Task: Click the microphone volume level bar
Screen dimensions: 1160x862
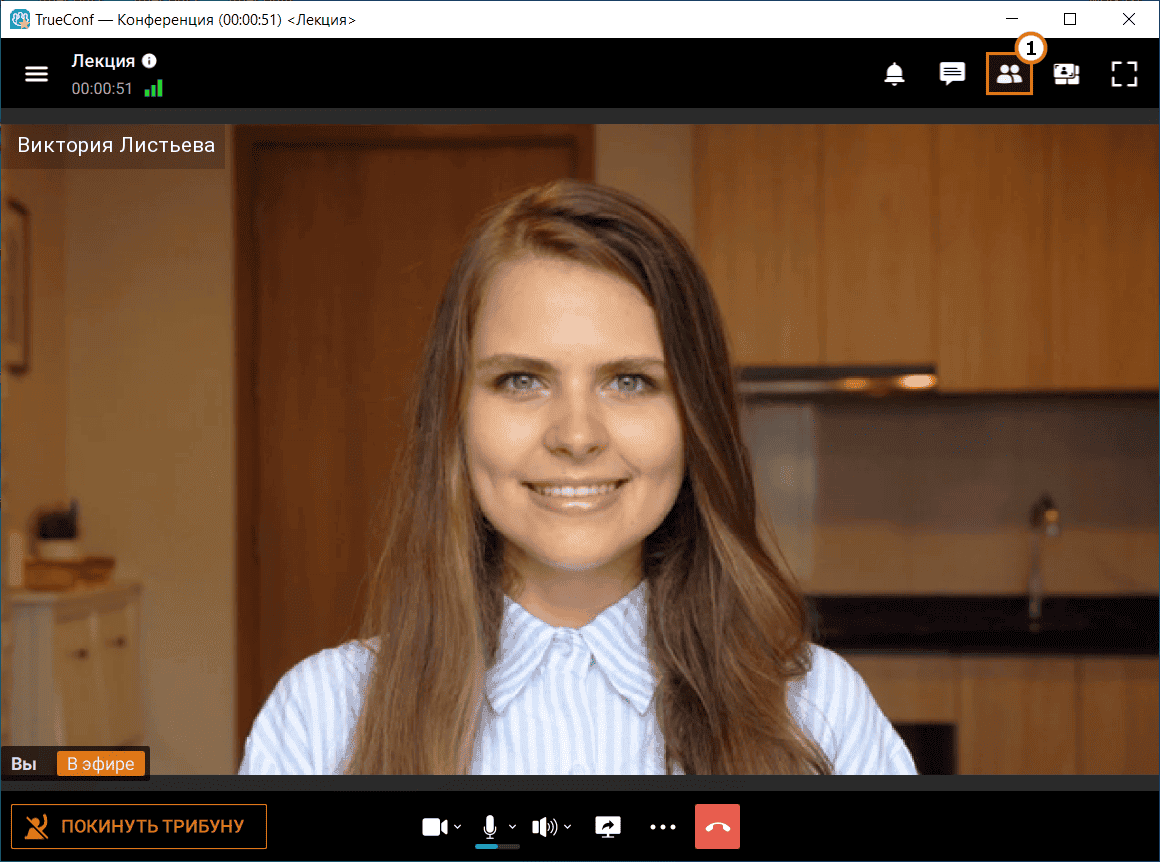Action: 497,846
